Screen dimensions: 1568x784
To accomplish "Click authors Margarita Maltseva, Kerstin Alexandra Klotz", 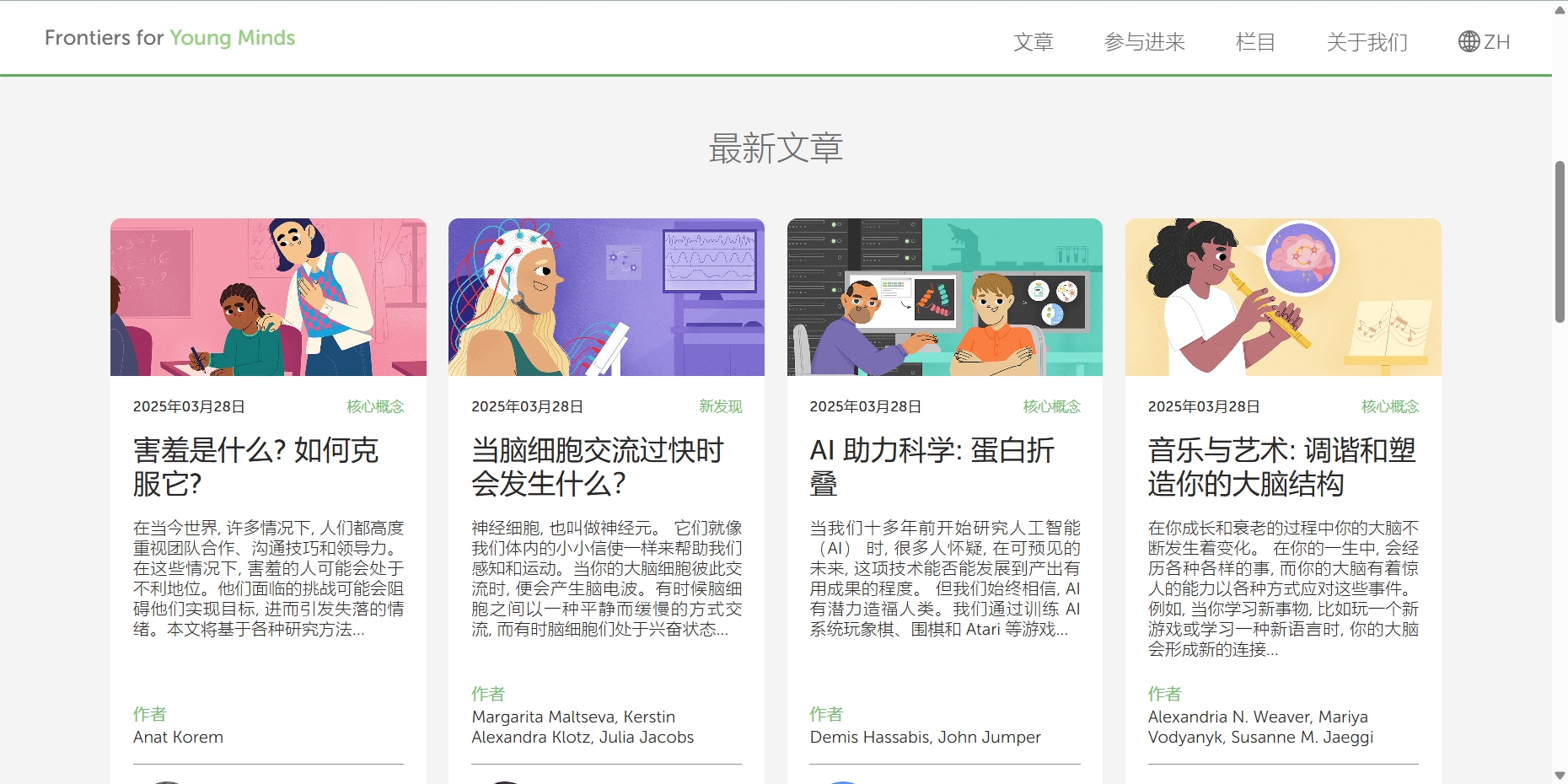I will pyautogui.click(x=583, y=727).
